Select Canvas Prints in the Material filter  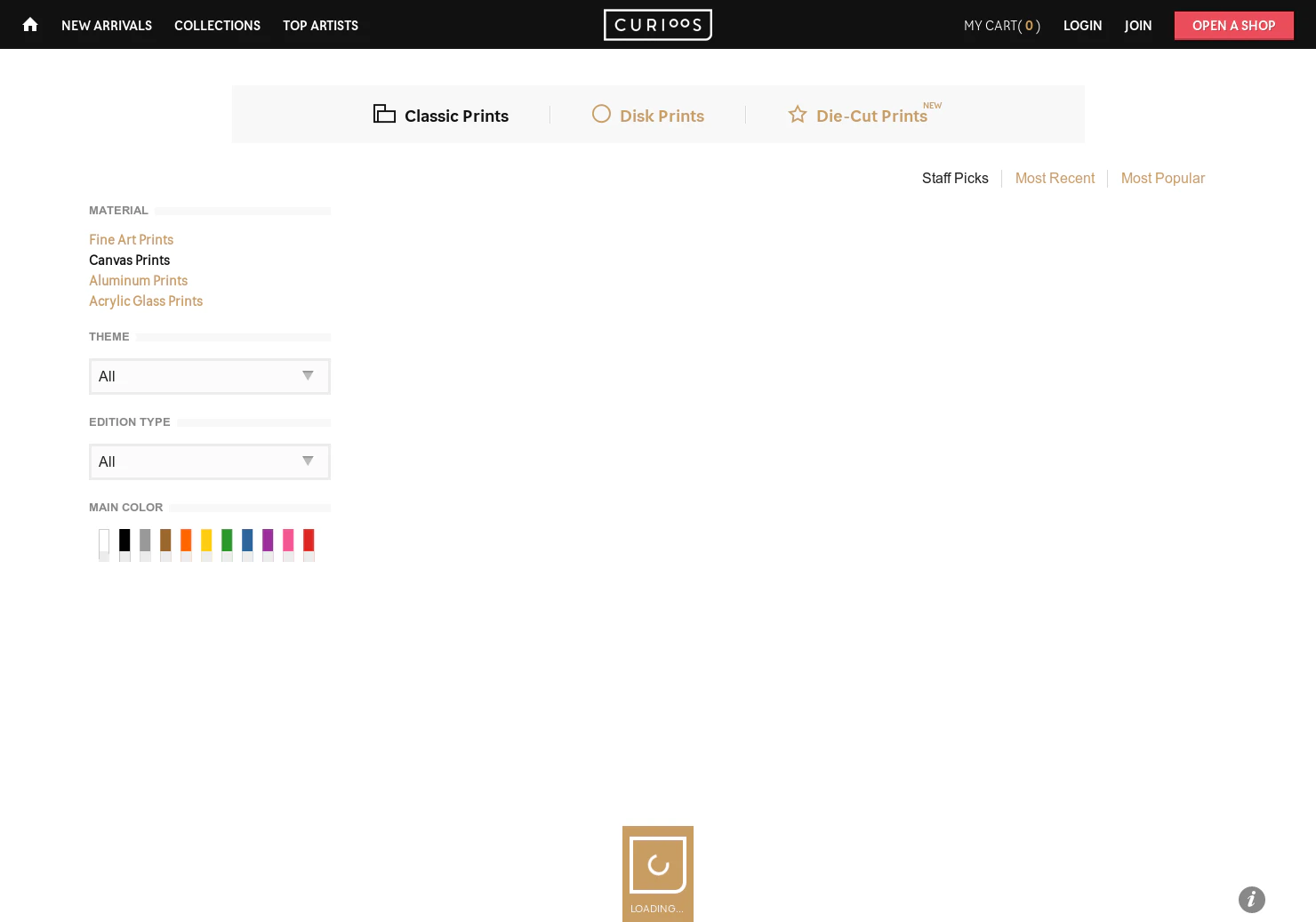coord(129,260)
